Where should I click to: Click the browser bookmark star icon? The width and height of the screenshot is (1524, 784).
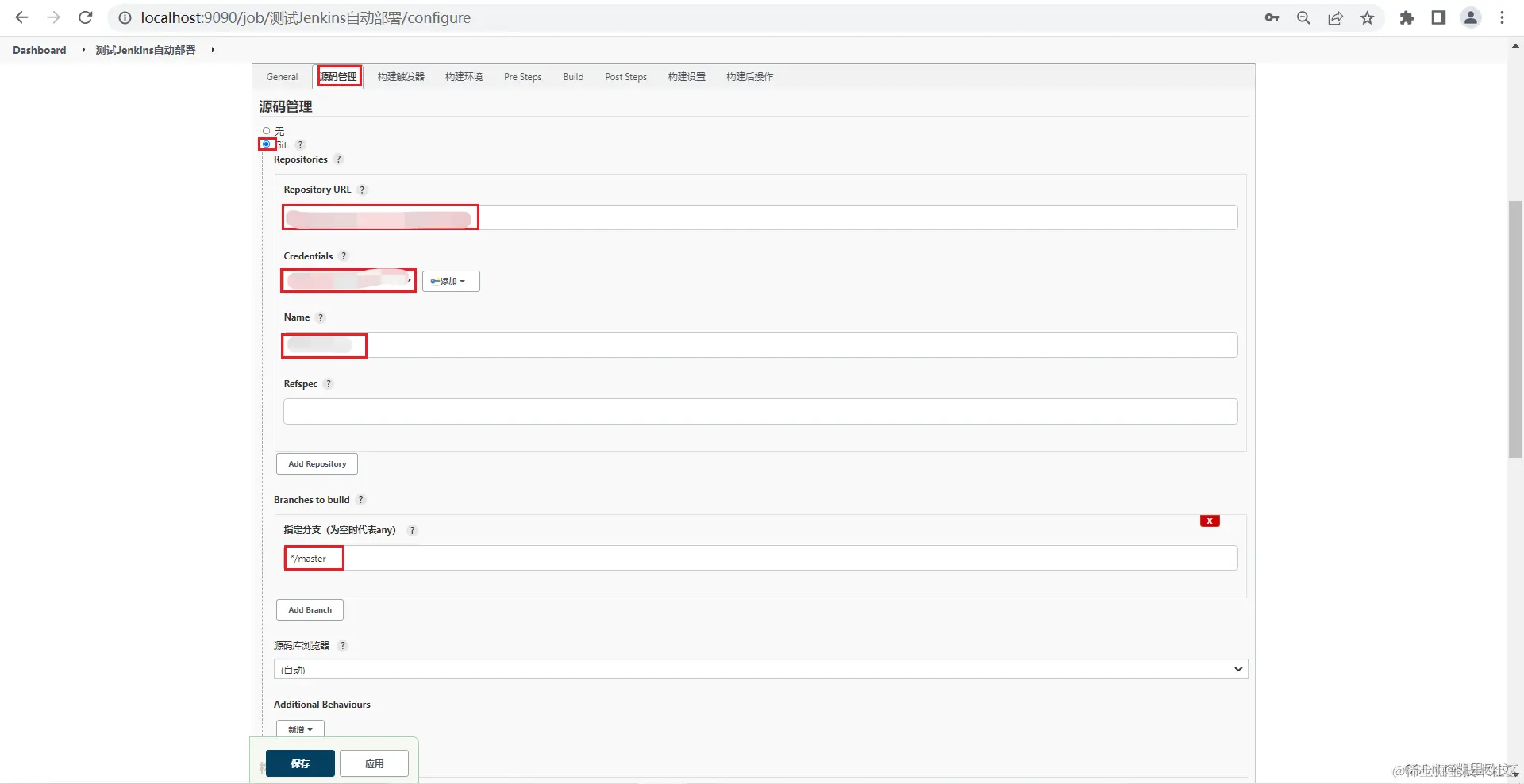(1367, 17)
